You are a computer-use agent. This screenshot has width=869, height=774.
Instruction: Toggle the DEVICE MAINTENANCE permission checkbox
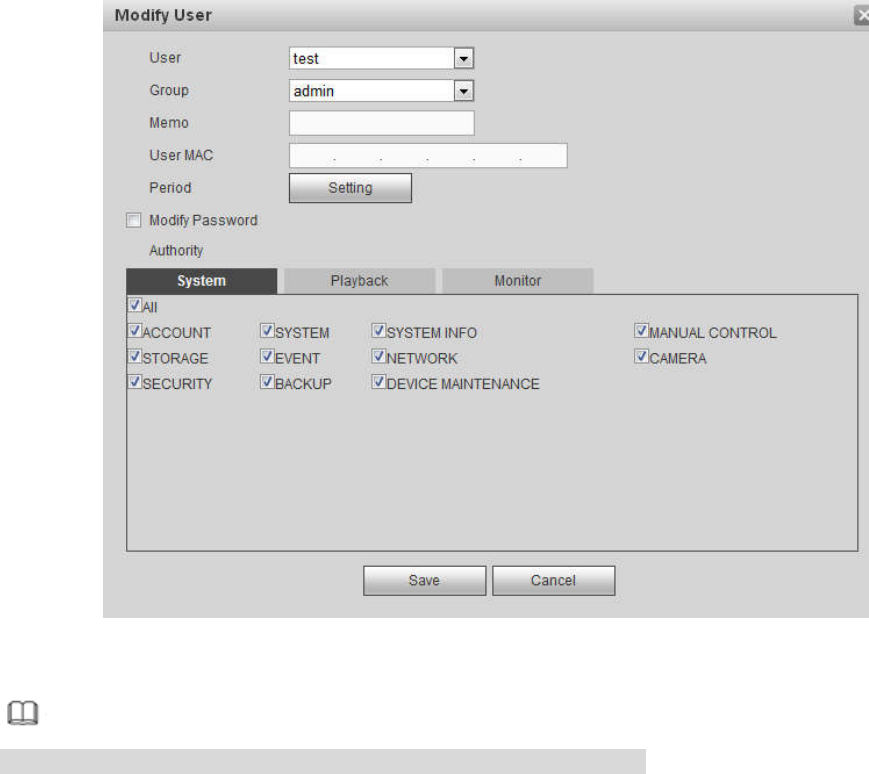coord(379,382)
